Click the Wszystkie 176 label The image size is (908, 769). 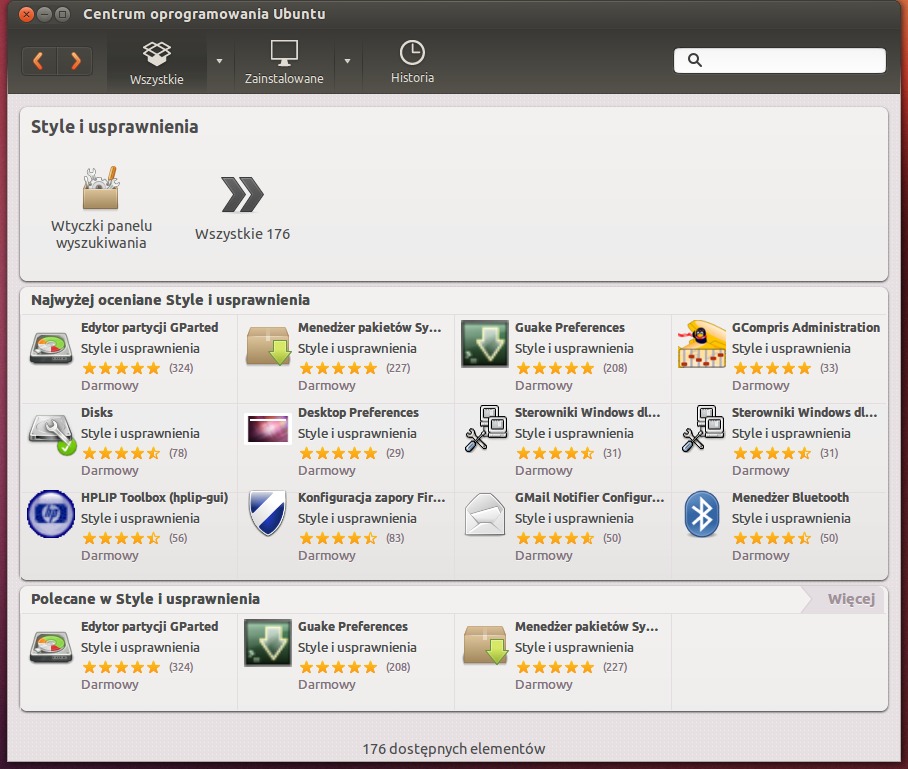(242, 234)
